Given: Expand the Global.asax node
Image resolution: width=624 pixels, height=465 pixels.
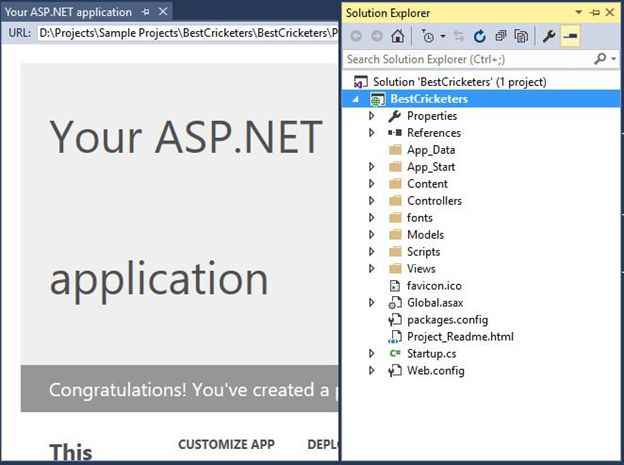Looking at the screenshot, I should click(x=371, y=303).
